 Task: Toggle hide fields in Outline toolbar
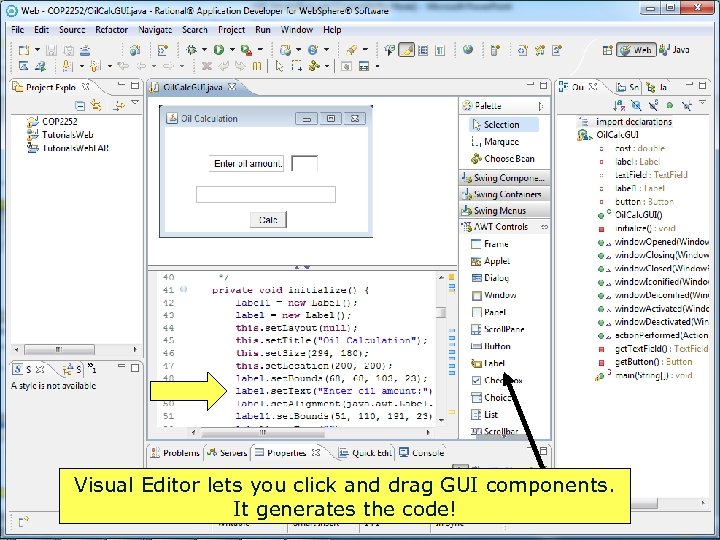636,106
